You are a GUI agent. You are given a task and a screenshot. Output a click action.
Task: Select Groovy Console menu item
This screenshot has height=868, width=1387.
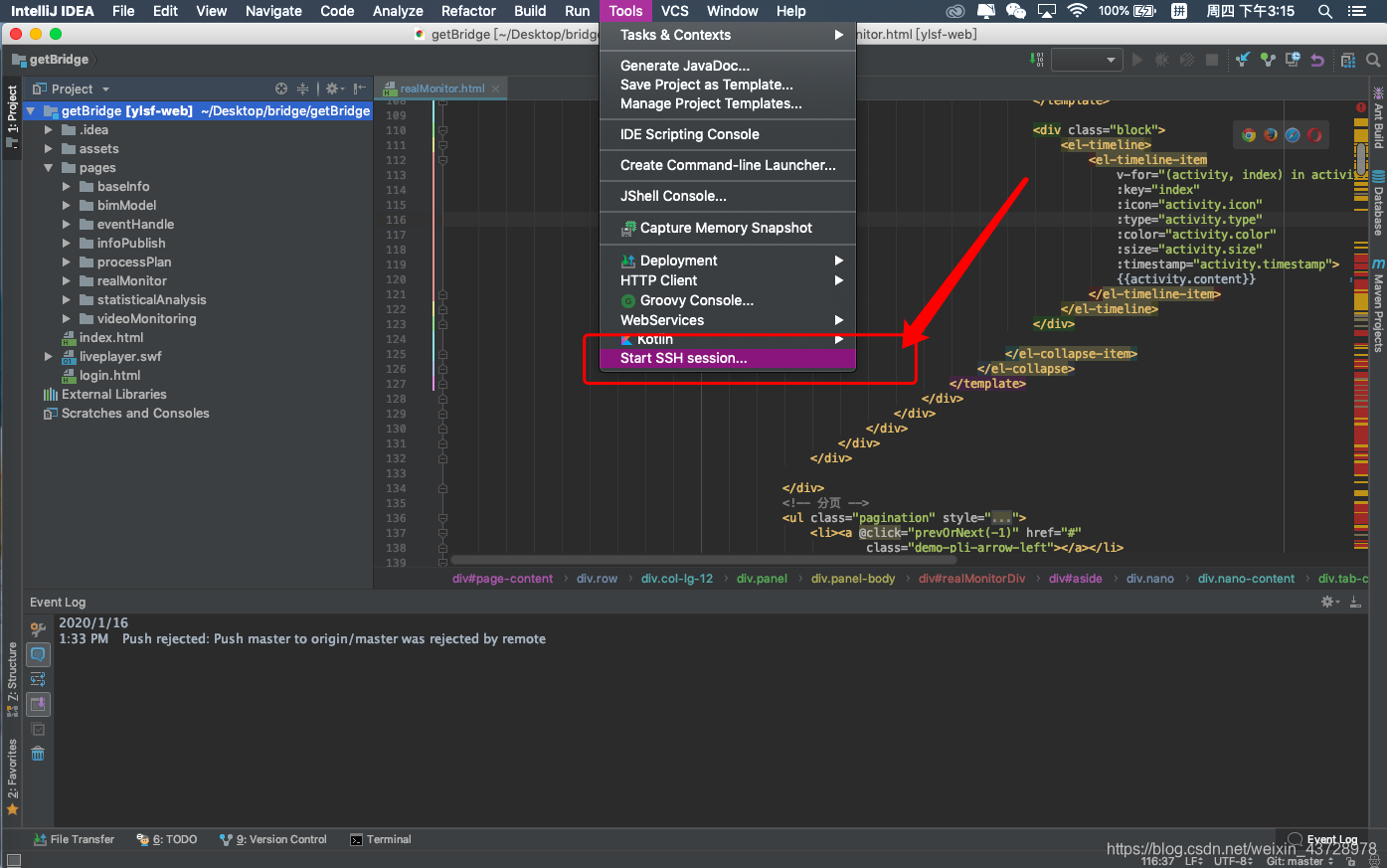(728, 300)
